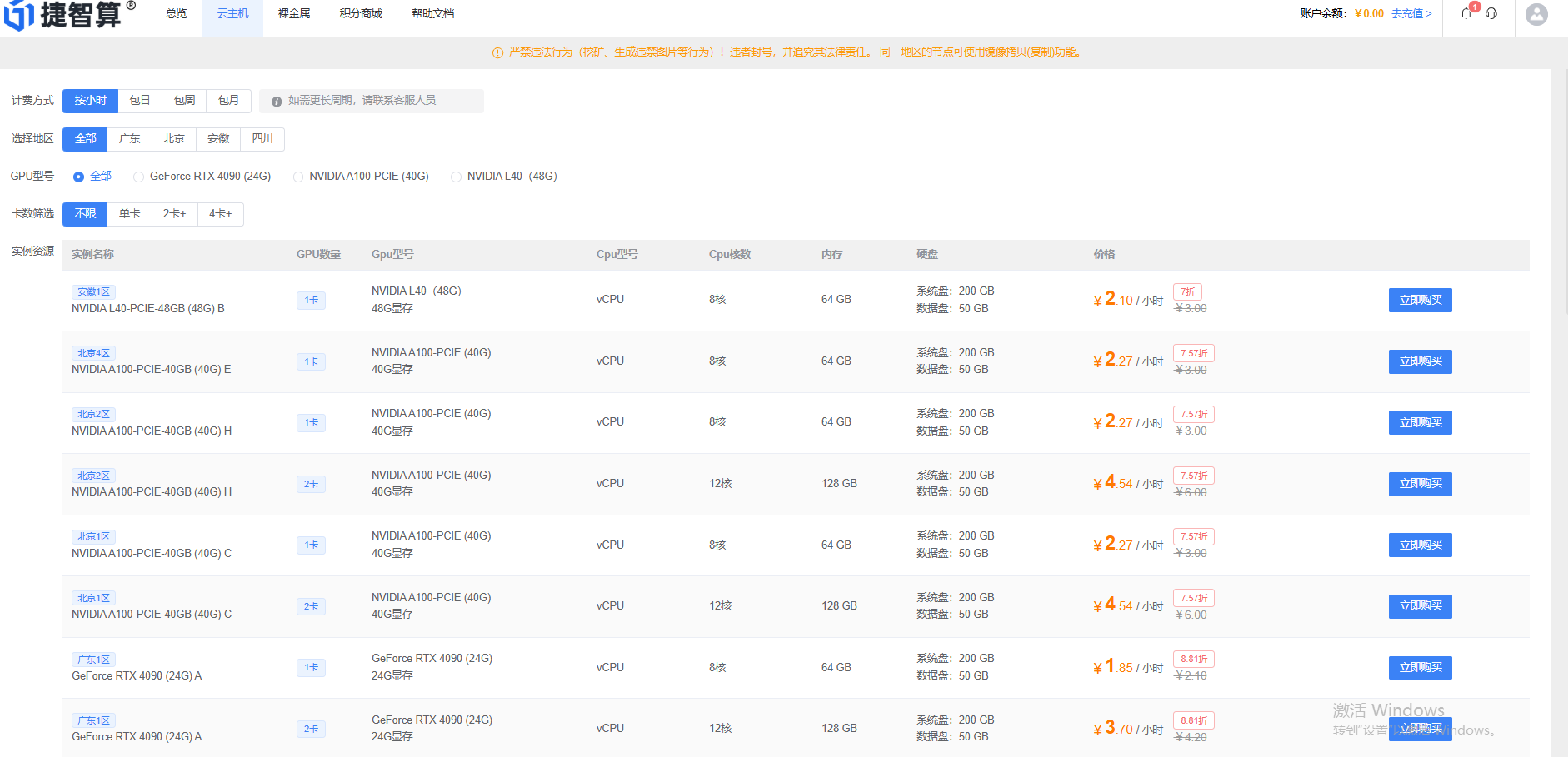Screen dimensions: 1568x757
Task: Click the ¥3.70 / 小时 price
Action: 1128,729
